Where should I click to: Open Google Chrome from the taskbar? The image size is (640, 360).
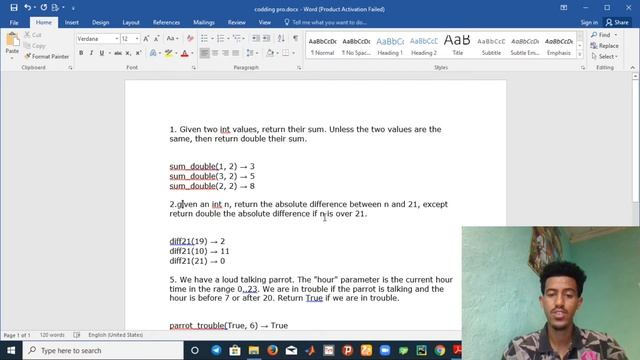tap(440, 351)
